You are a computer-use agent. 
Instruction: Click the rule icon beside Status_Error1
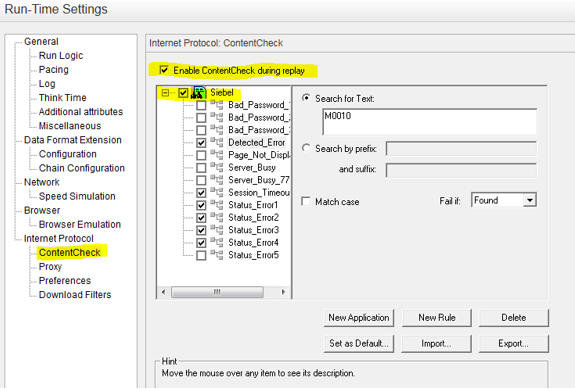pos(217,205)
